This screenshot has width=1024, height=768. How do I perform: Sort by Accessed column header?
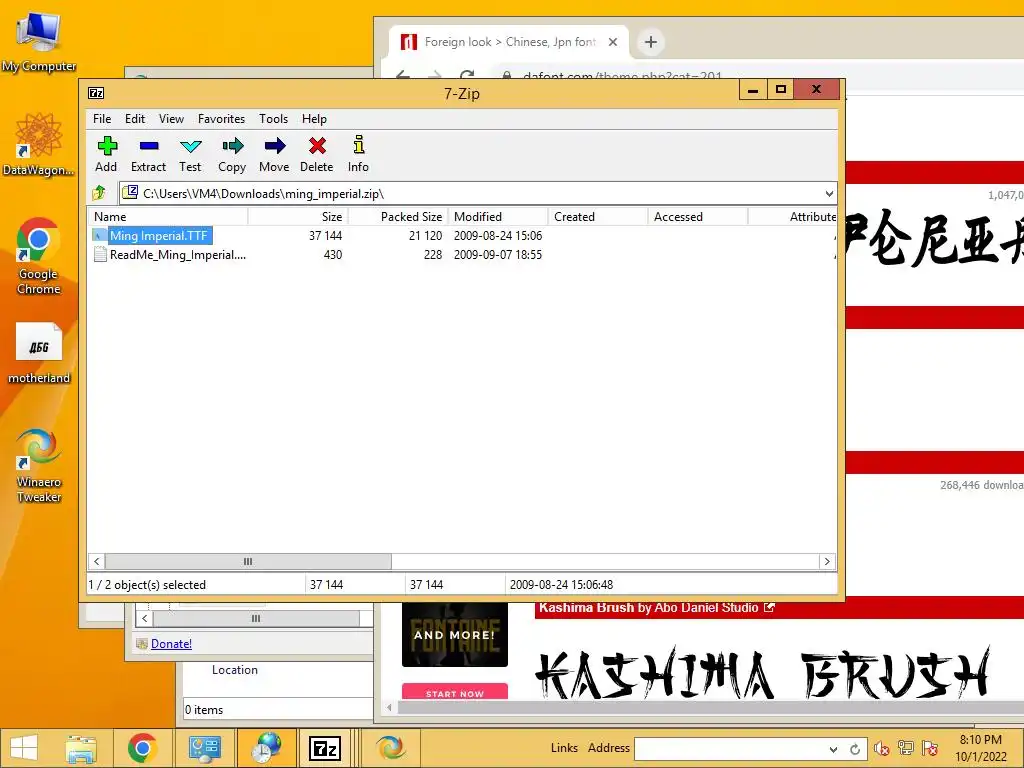697,217
